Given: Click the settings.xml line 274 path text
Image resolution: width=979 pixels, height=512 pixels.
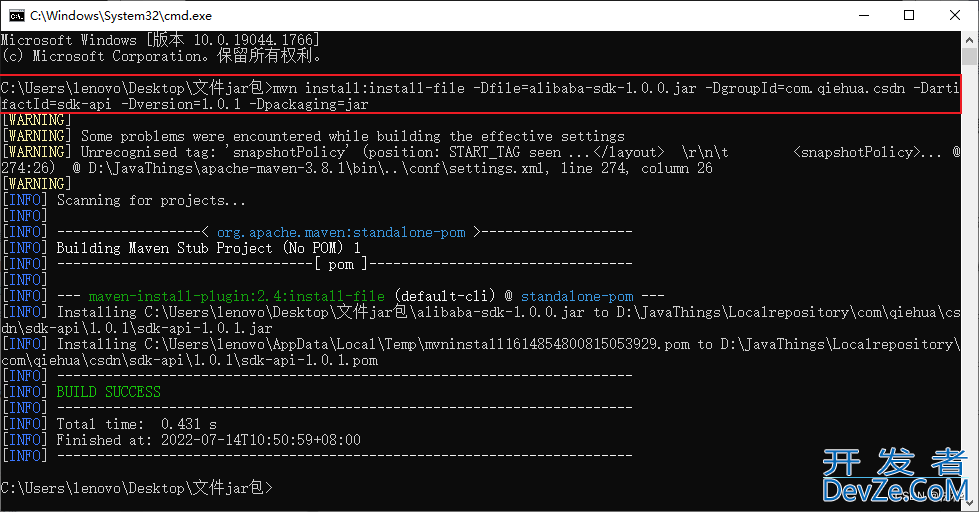Looking at the screenshot, I should 357,169.
